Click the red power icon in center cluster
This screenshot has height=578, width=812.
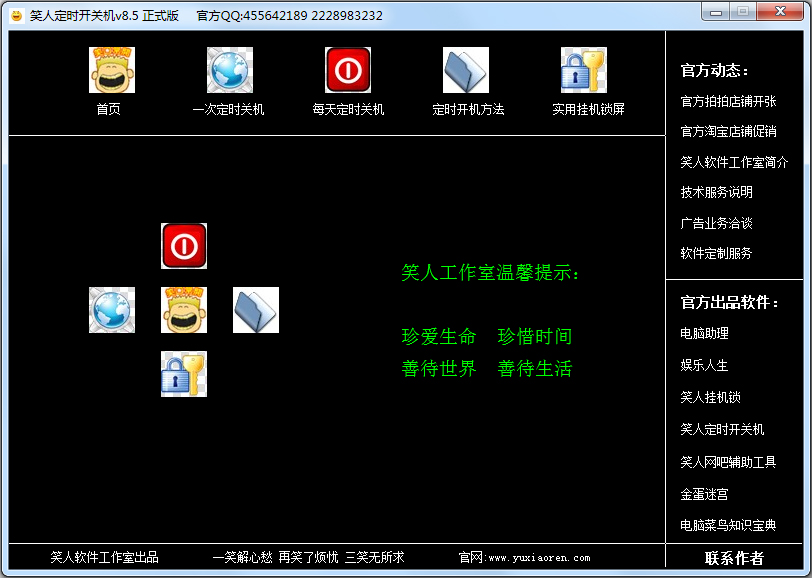184,246
